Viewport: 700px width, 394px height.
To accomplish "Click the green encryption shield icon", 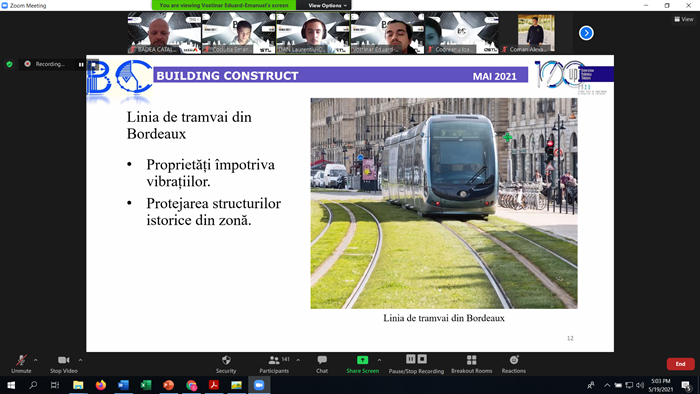I will (9, 64).
